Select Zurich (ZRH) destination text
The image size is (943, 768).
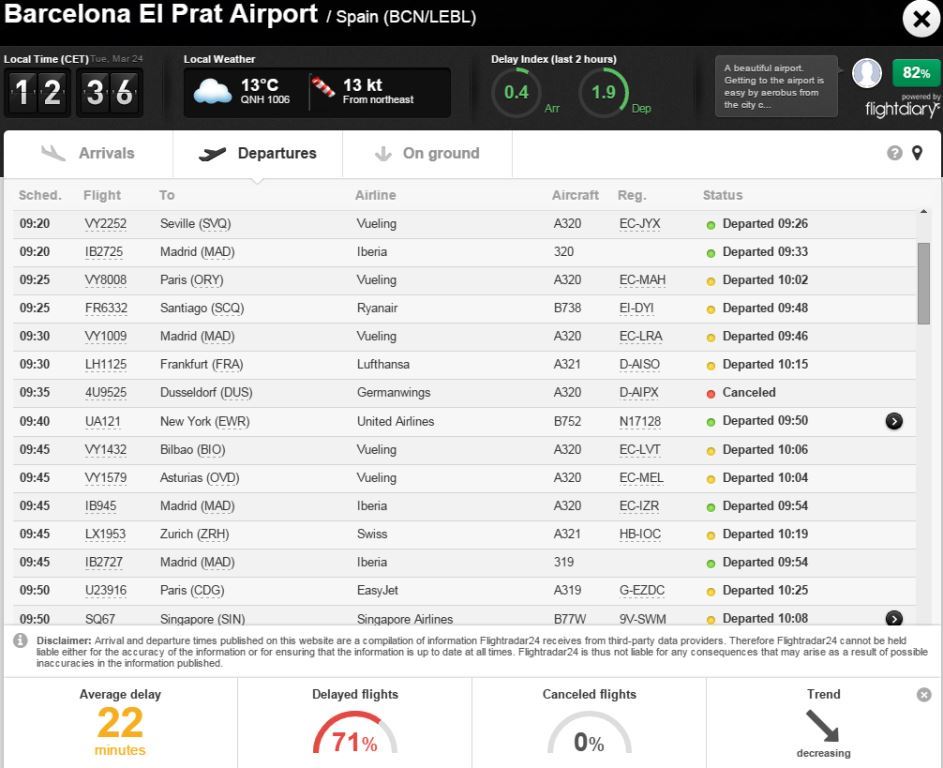click(194, 534)
